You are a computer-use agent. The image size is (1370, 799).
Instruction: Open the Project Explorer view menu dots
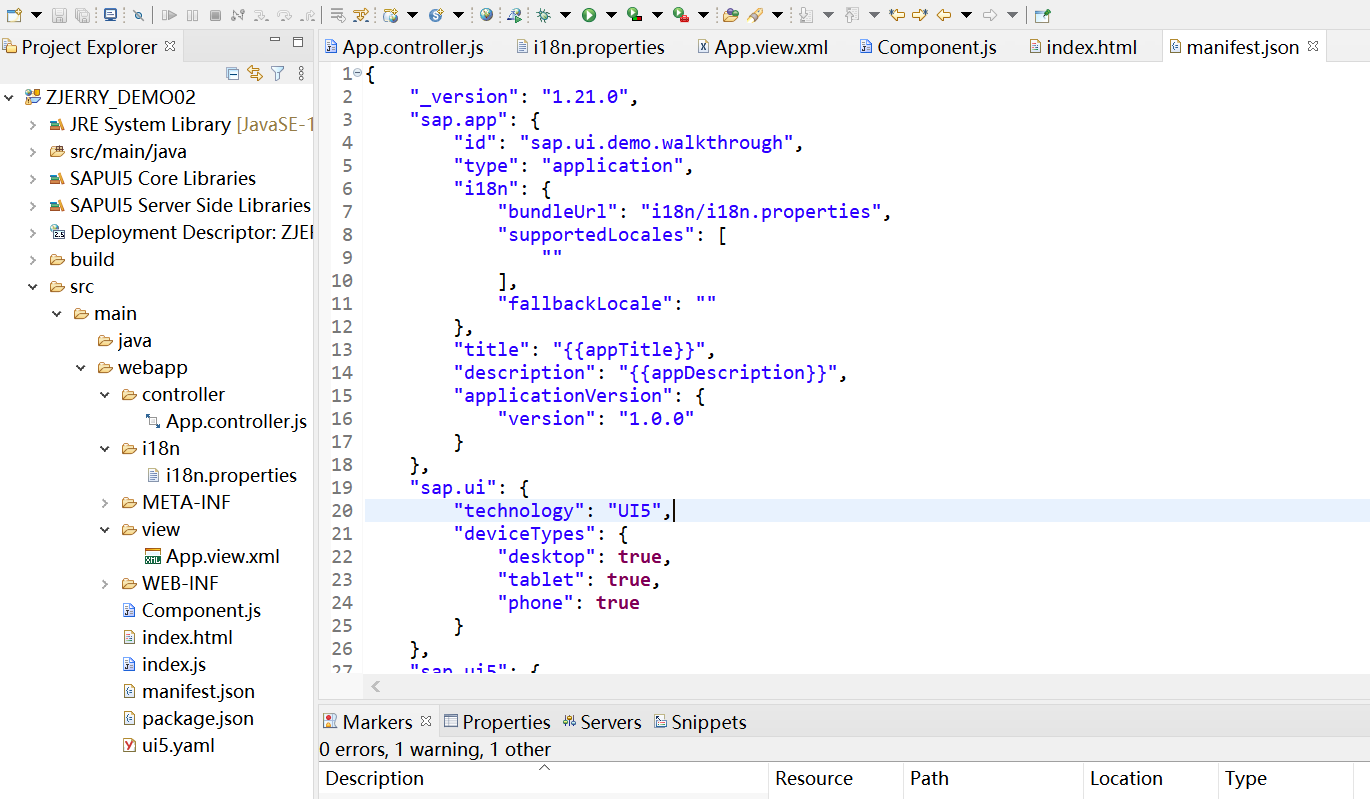[301, 73]
